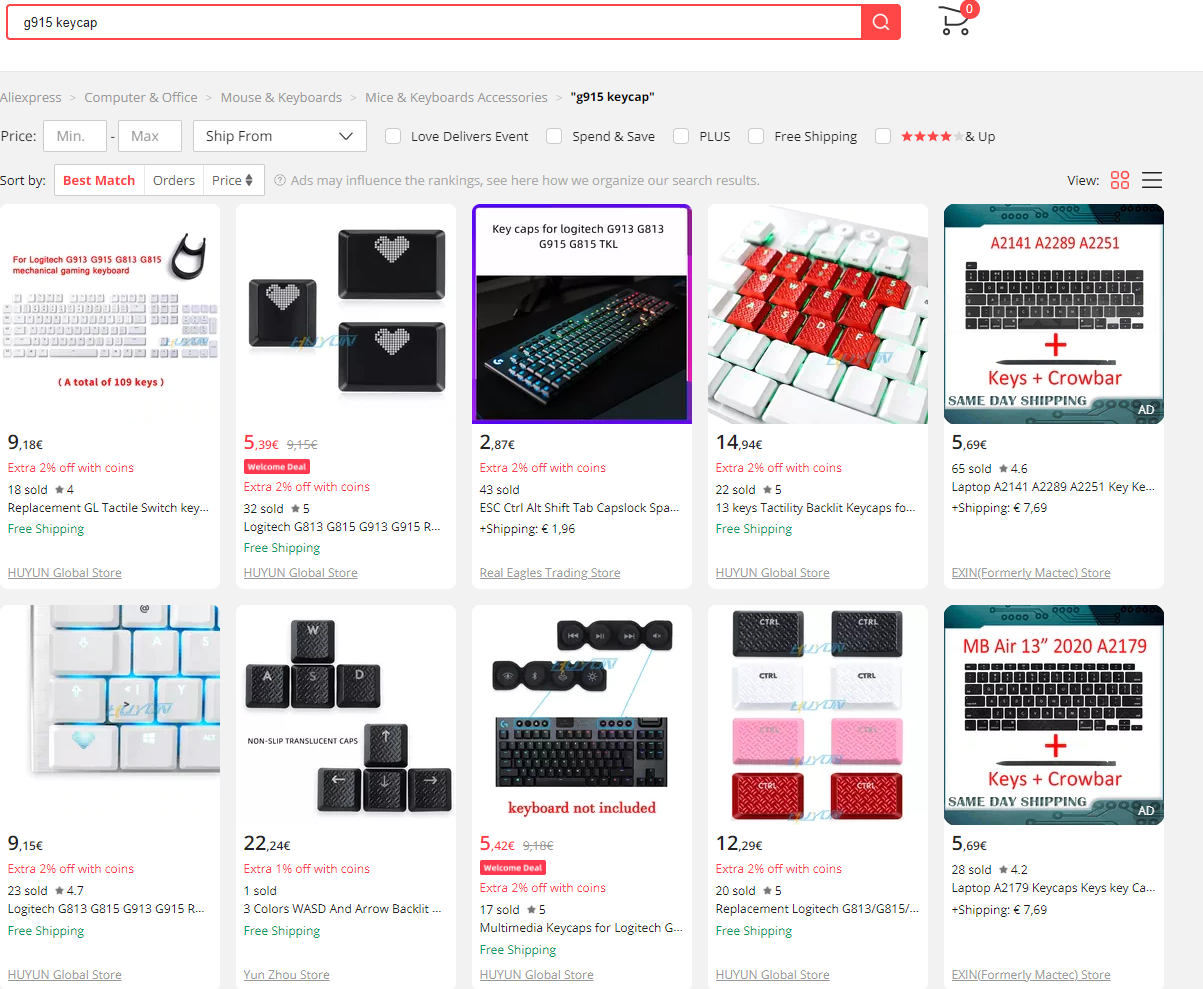Viewport: 1203px width, 989px height.
Task: Visit HUYUN Global Store under 9,18€ item
Action: (65, 573)
